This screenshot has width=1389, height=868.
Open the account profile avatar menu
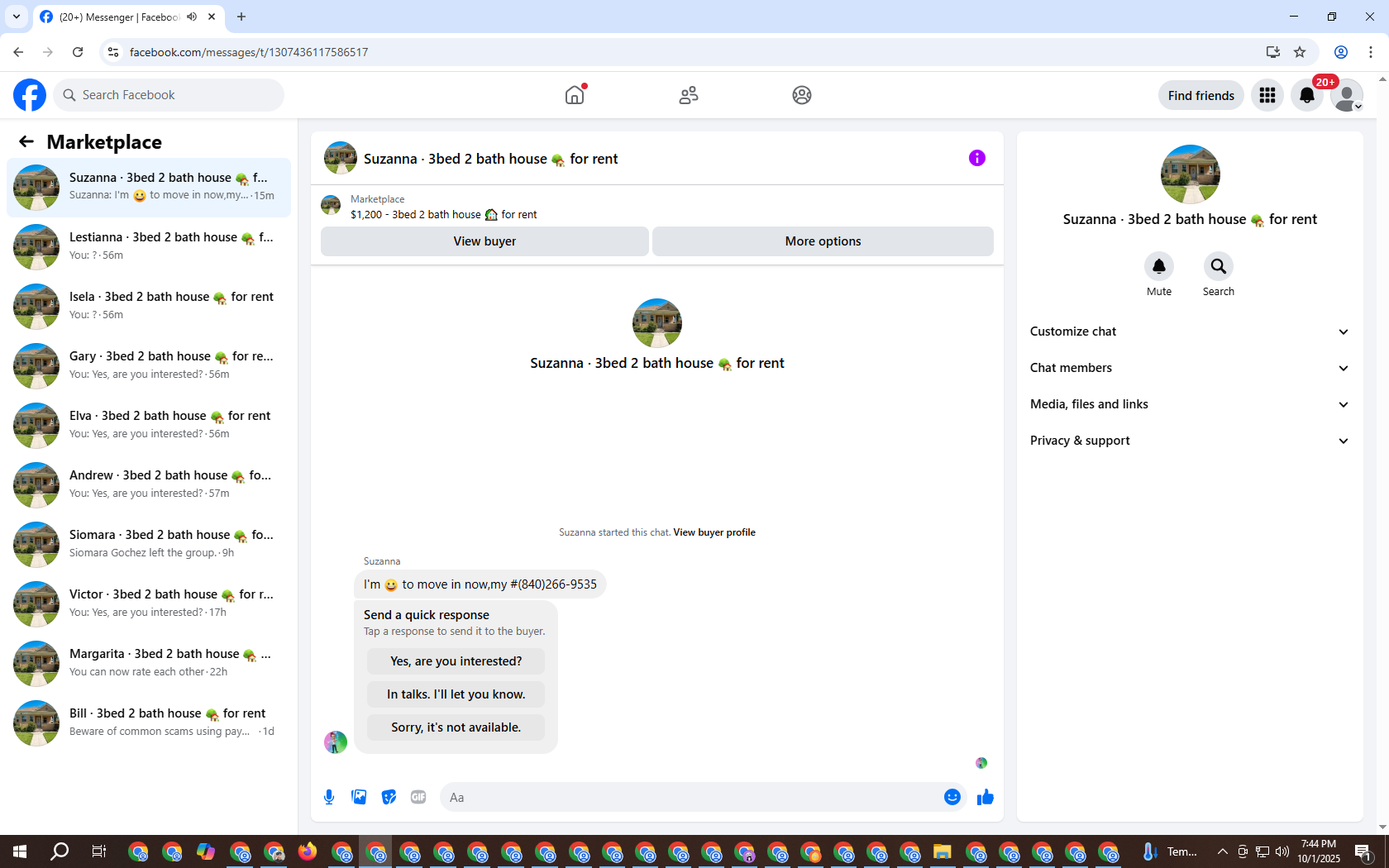coord(1347,95)
